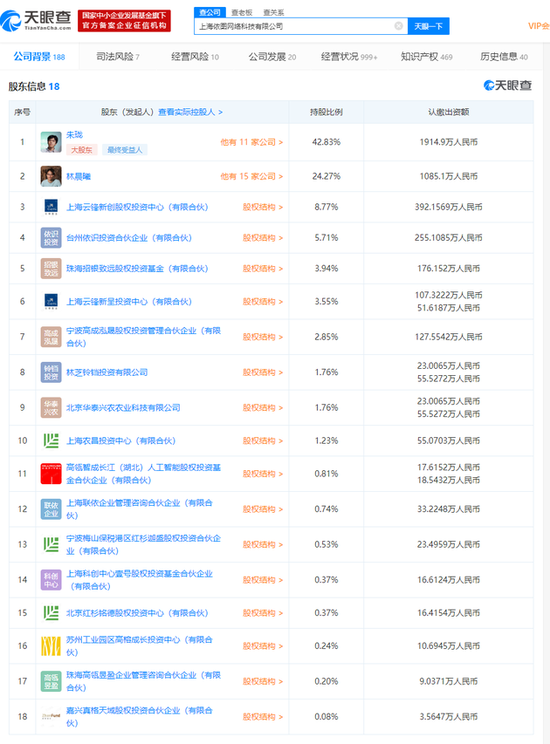Switch to 司法风险 tab
Image resolution: width=550 pixels, height=744 pixels.
(118, 57)
